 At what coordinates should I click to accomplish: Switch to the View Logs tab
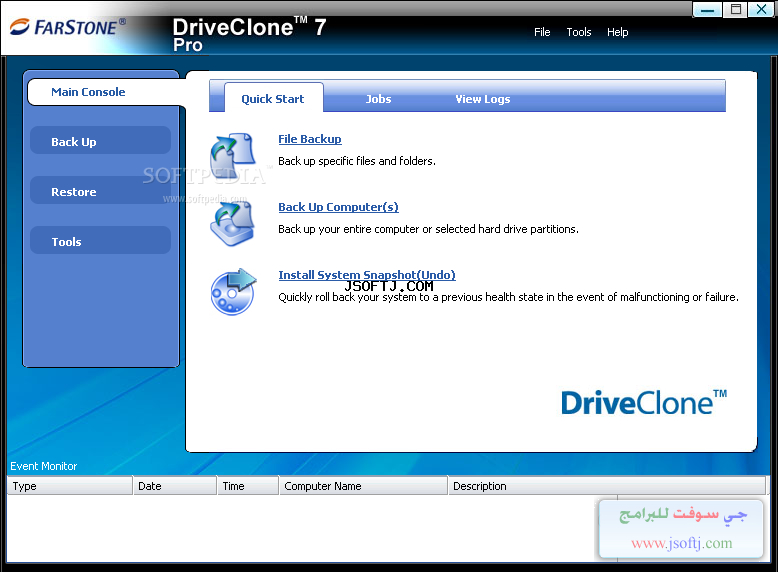(x=482, y=99)
